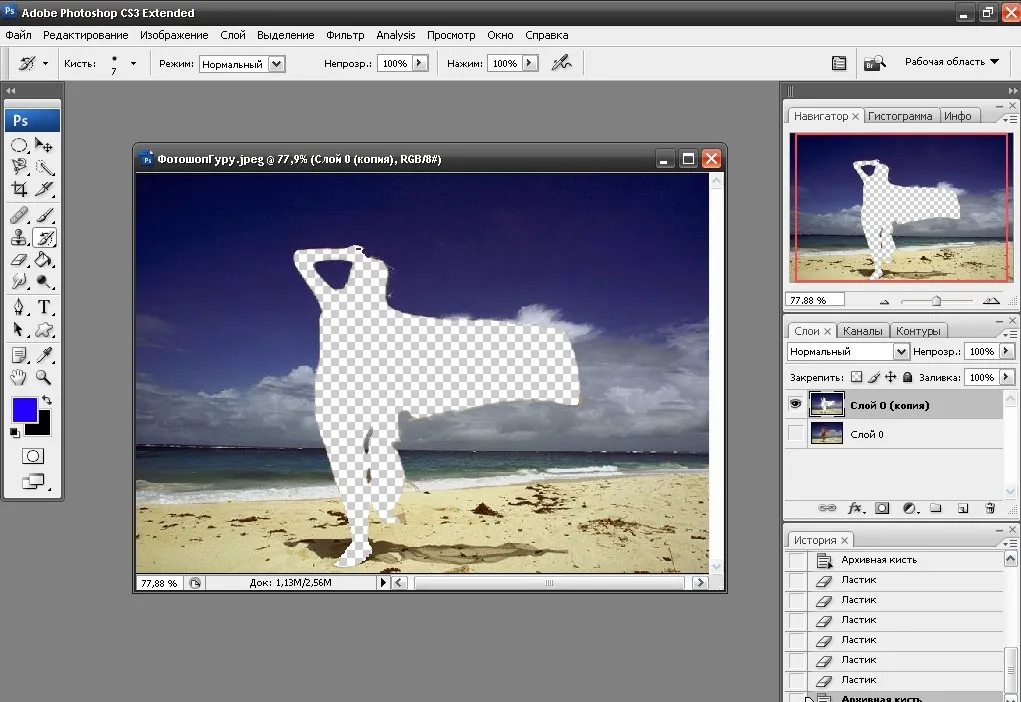This screenshot has height=702, width=1021.
Task: Delete layer with trash icon
Action: point(990,508)
